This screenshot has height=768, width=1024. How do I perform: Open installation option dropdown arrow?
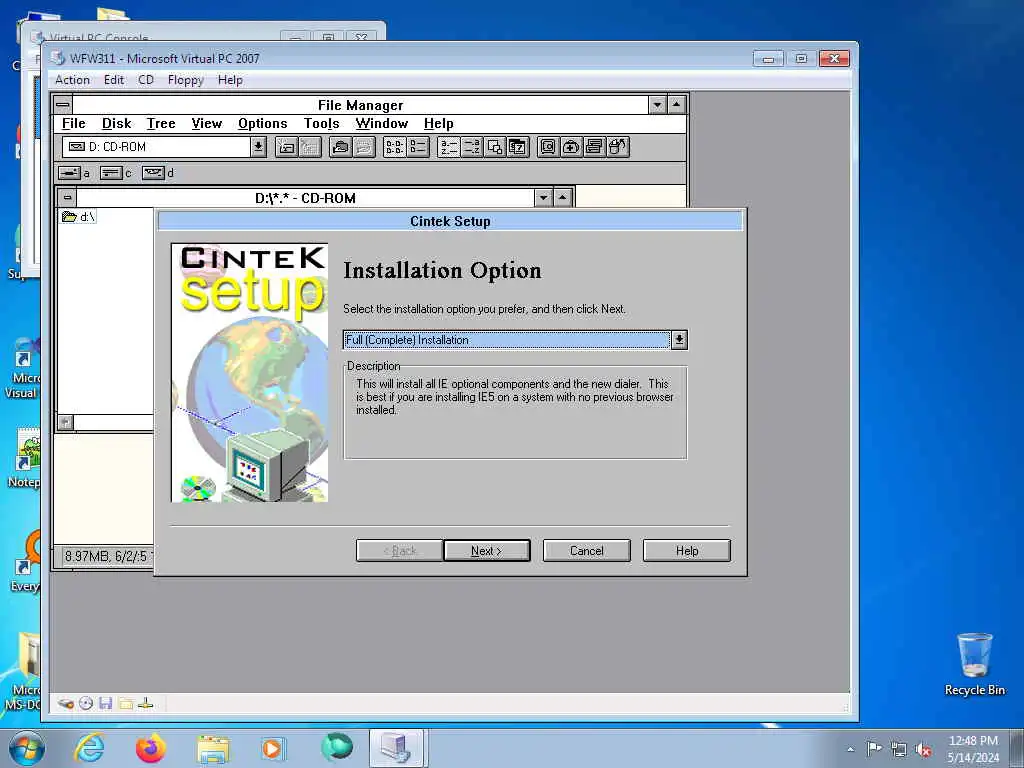click(x=679, y=340)
